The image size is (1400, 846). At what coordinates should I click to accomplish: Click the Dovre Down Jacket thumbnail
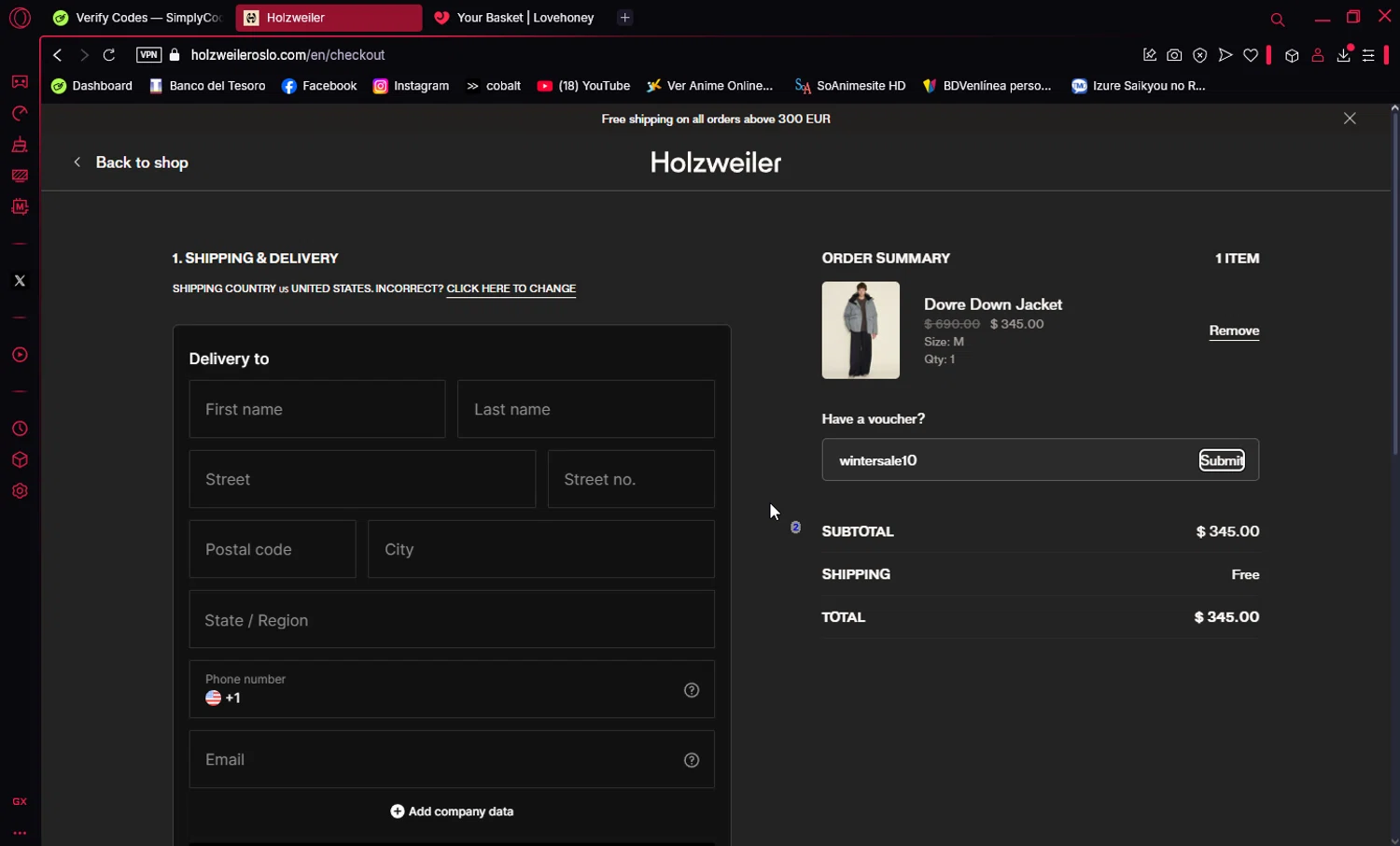(861, 331)
